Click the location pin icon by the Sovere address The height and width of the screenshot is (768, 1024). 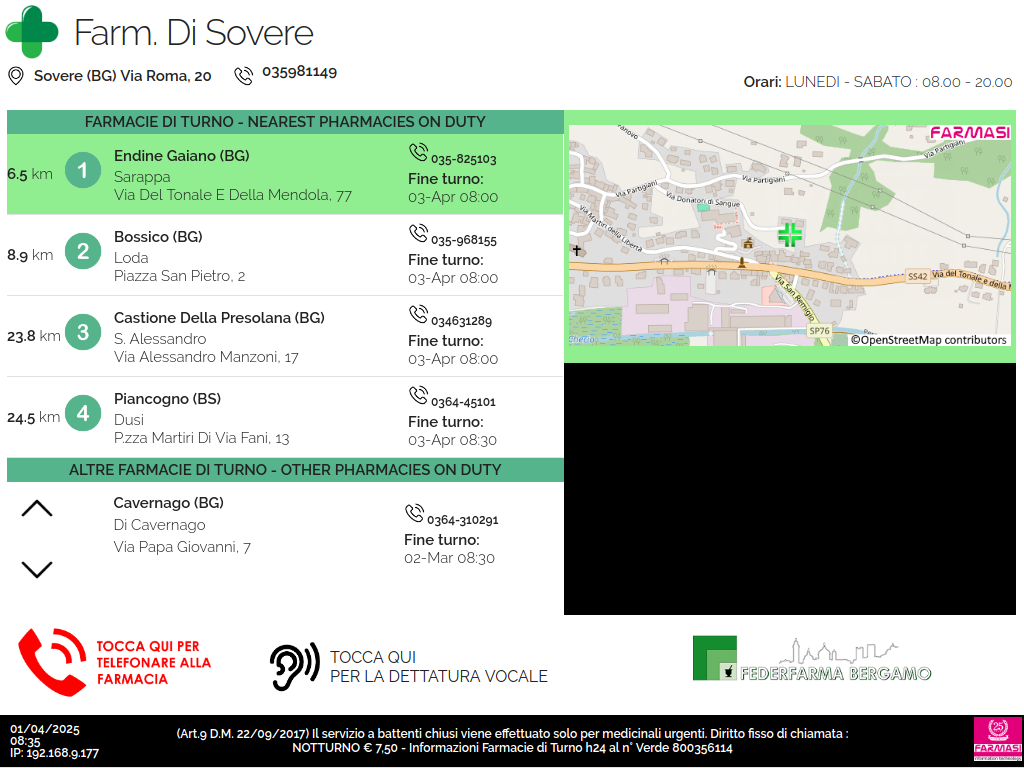pyautogui.click(x=16, y=76)
